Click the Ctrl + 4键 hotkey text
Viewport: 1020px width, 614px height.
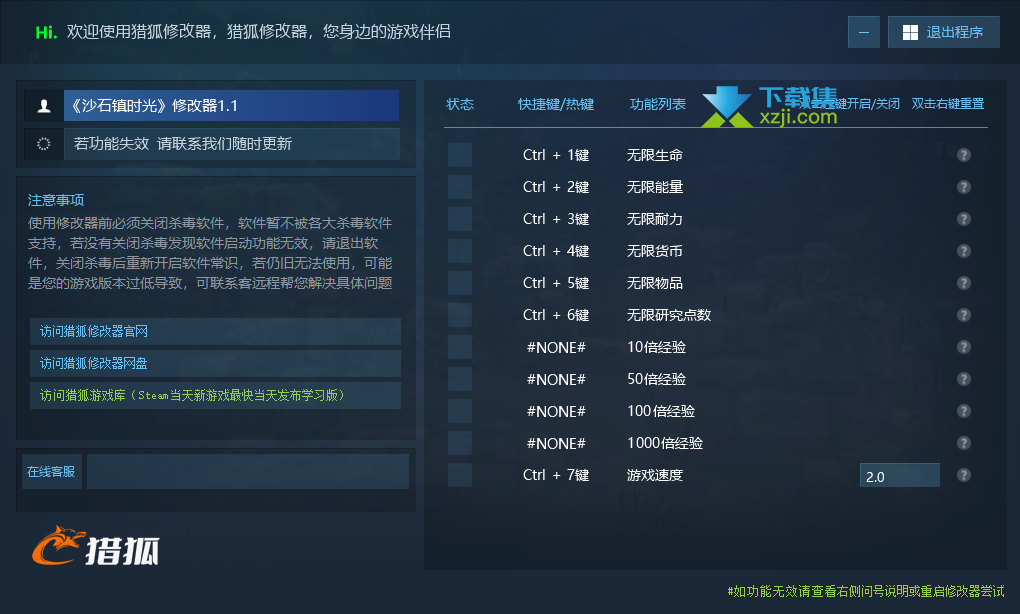tap(556, 250)
